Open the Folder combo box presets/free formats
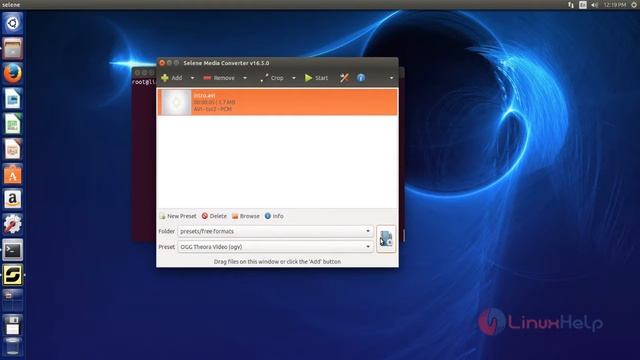The height and width of the screenshot is (360, 640). pyautogui.click(x=276, y=231)
